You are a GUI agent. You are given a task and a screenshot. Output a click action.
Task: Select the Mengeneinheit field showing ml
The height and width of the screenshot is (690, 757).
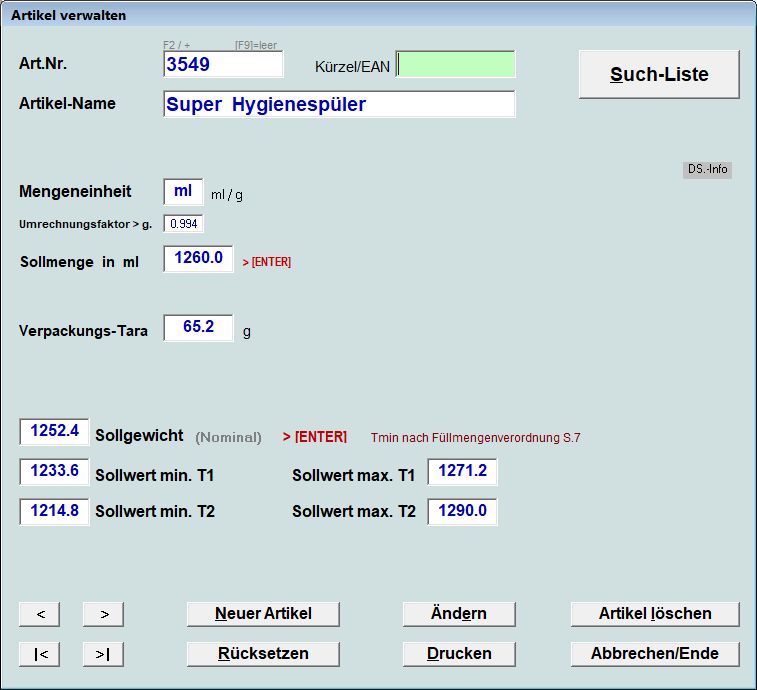pyautogui.click(x=183, y=192)
